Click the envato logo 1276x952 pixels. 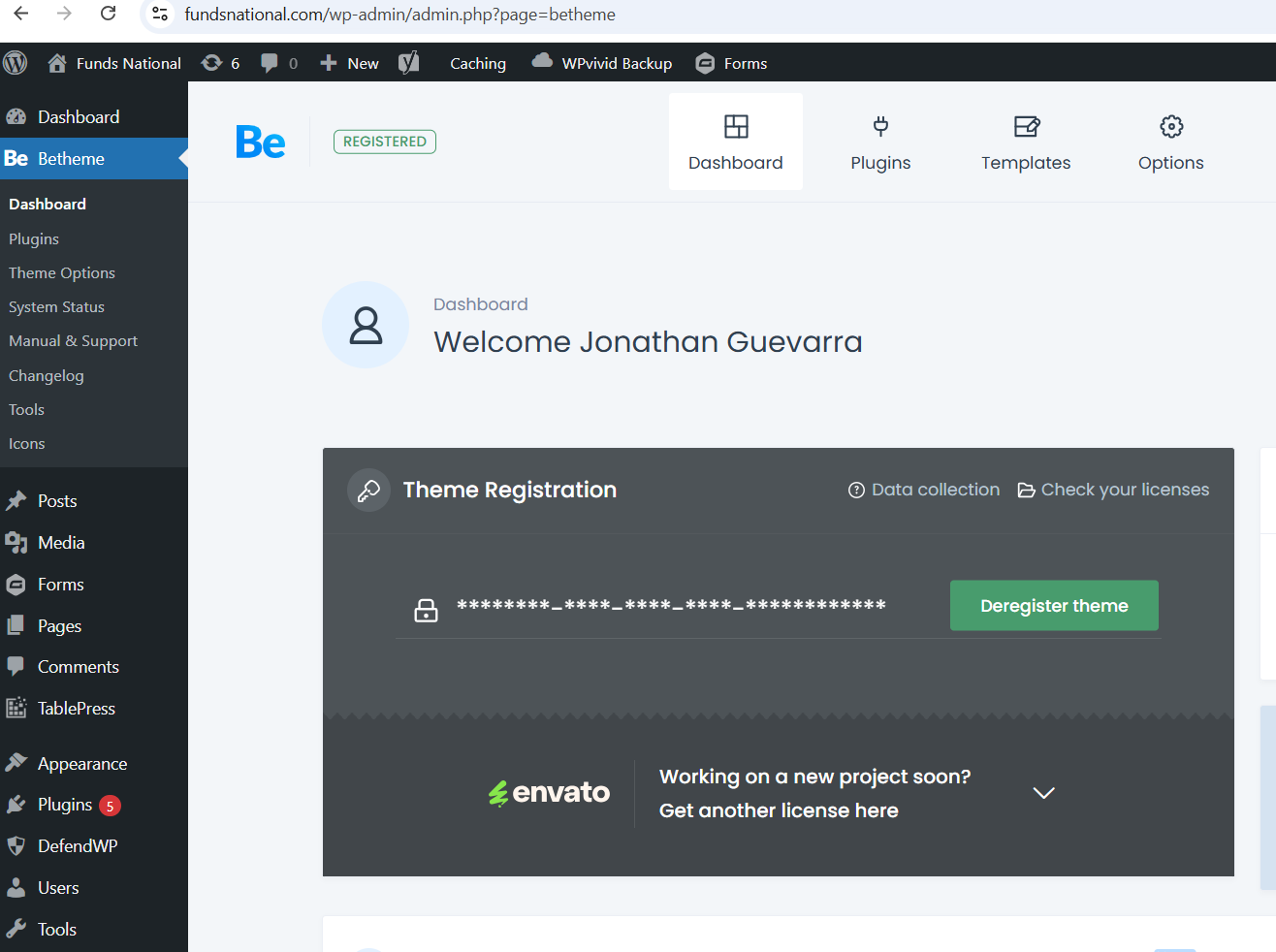click(549, 793)
